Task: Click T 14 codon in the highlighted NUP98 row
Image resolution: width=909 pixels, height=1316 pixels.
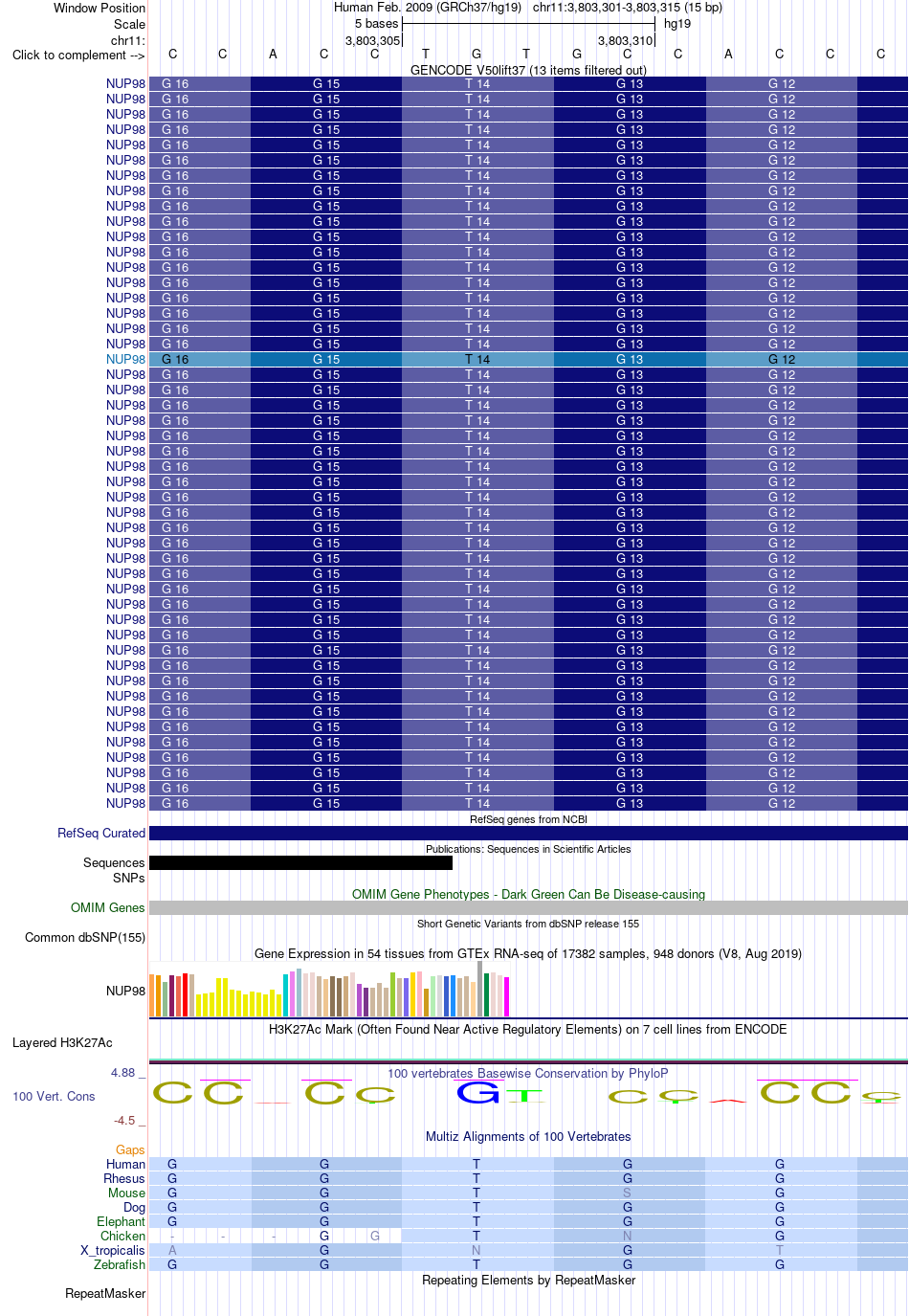Action: point(477,359)
